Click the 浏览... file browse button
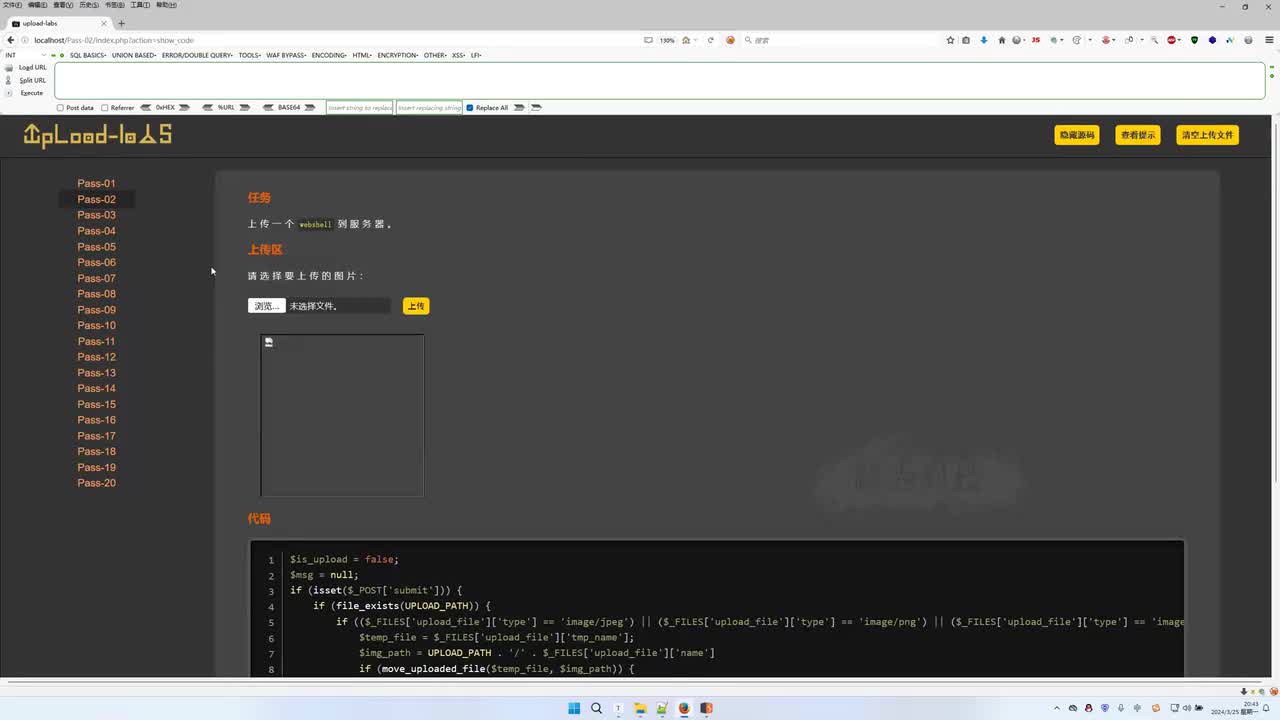The height and width of the screenshot is (720, 1280). pos(267,306)
